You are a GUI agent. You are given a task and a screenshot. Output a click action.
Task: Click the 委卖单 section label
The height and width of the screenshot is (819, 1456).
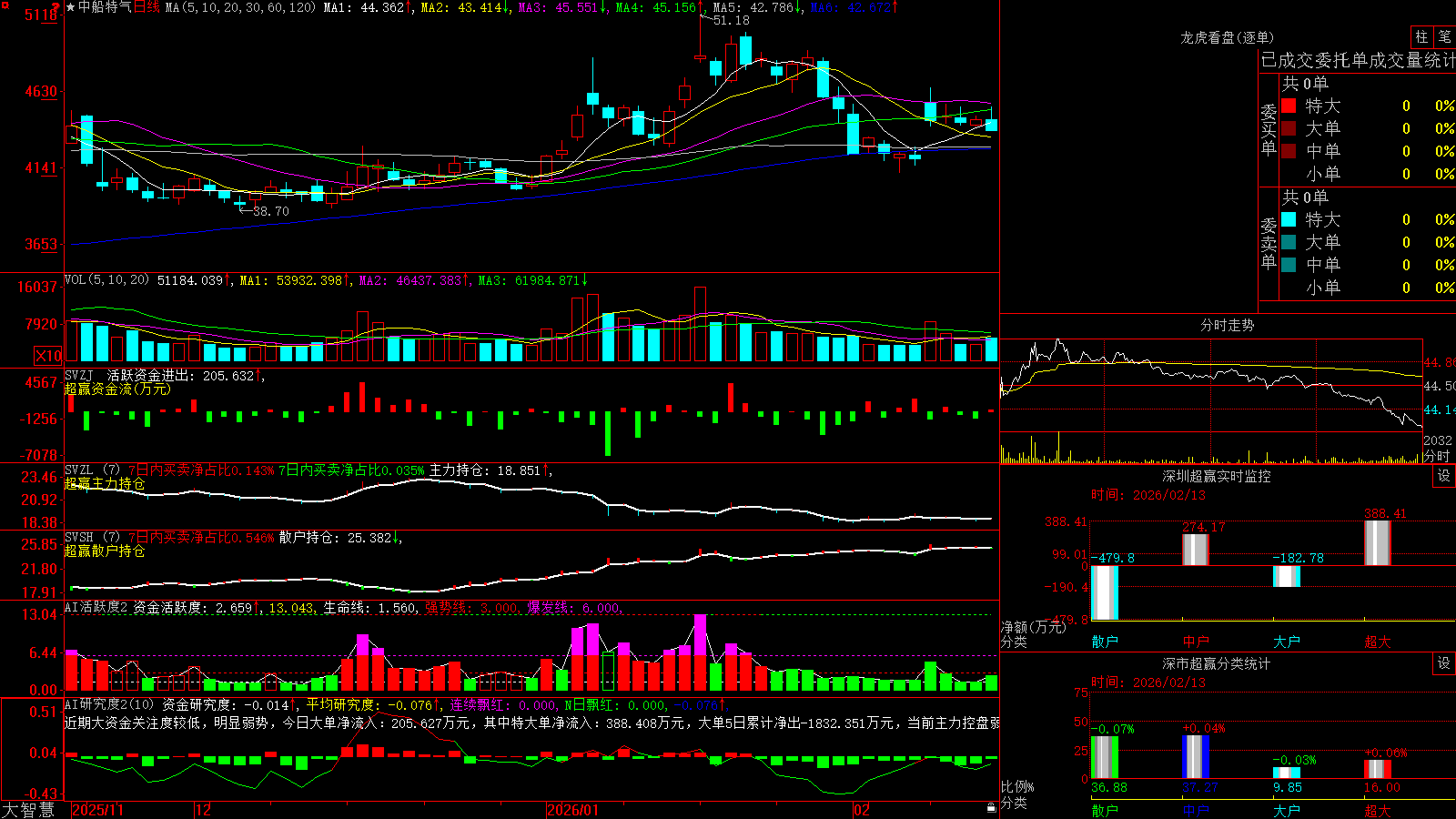1269,244
